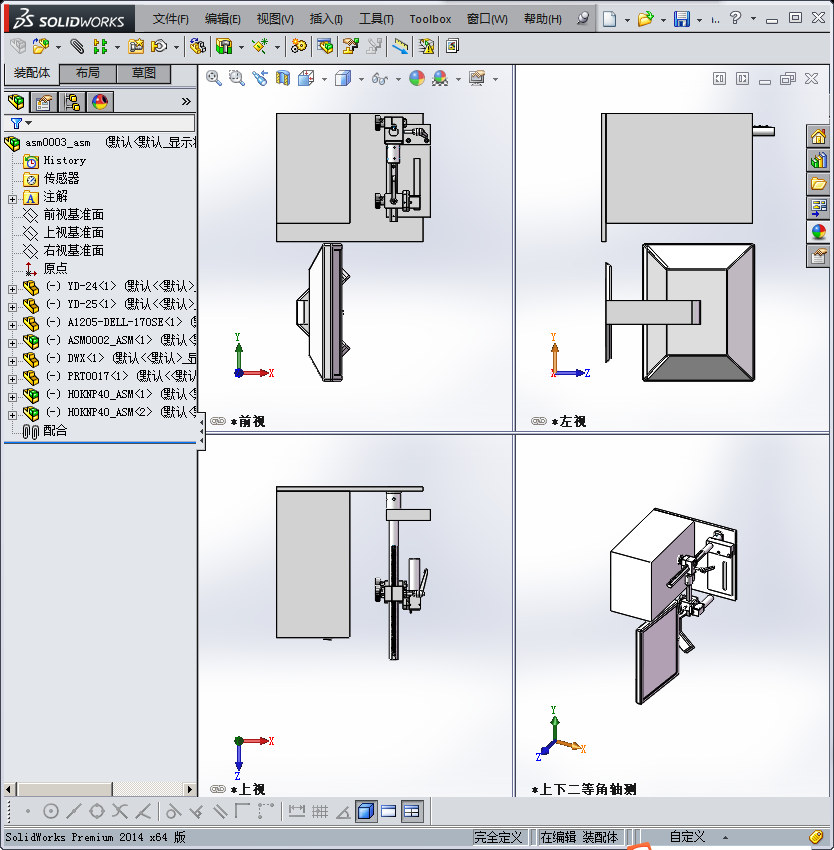Open the DisplayManager color ball tab
Screen dimensions: 834x850
[100, 101]
